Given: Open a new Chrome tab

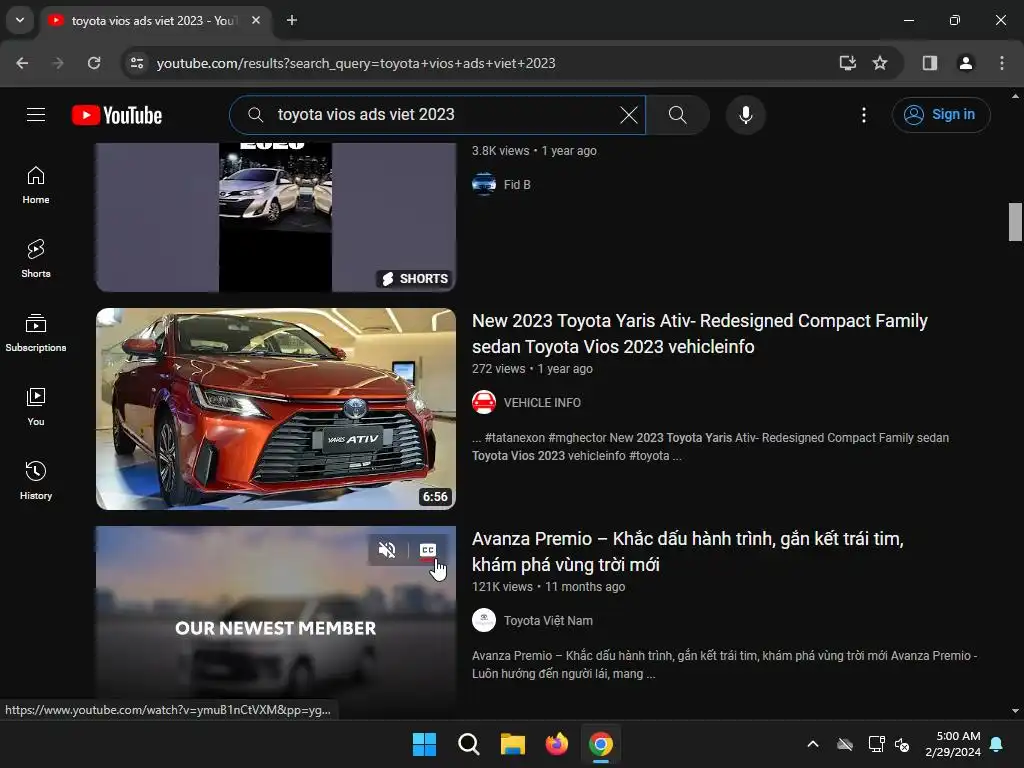Looking at the screenshot, I should tap(292, 20).
